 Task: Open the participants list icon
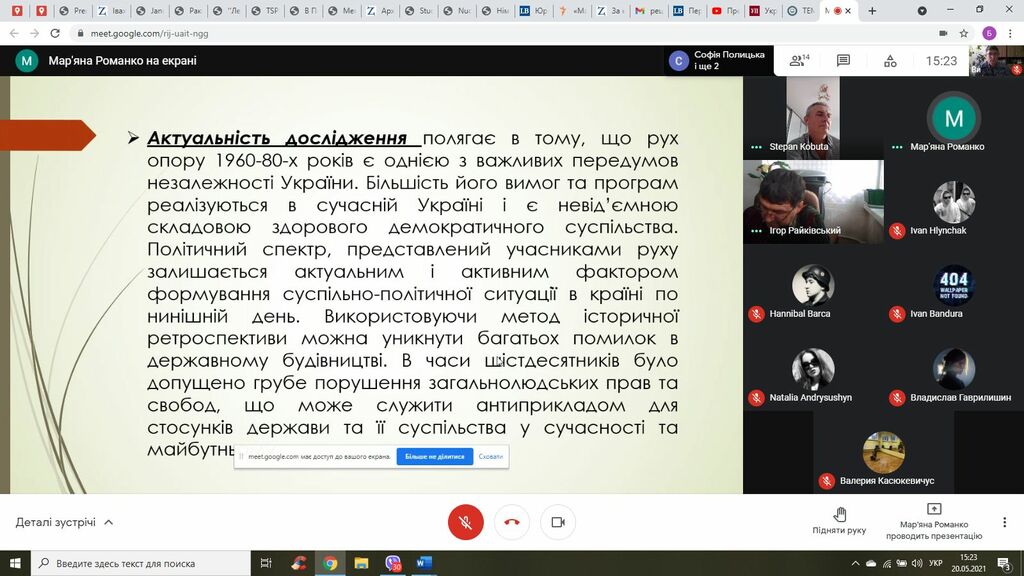pyautogui.click(x=798, y=61)
